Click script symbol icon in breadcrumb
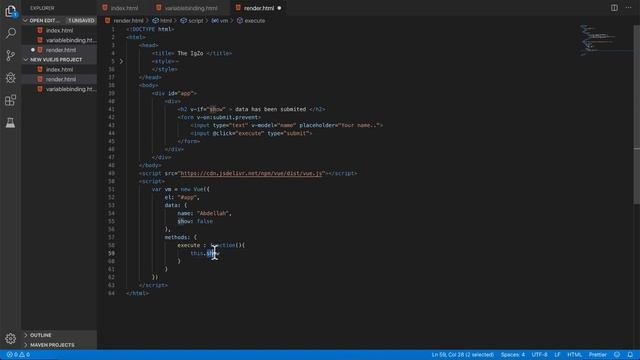640x360 pixels. (x=183, y=20)
